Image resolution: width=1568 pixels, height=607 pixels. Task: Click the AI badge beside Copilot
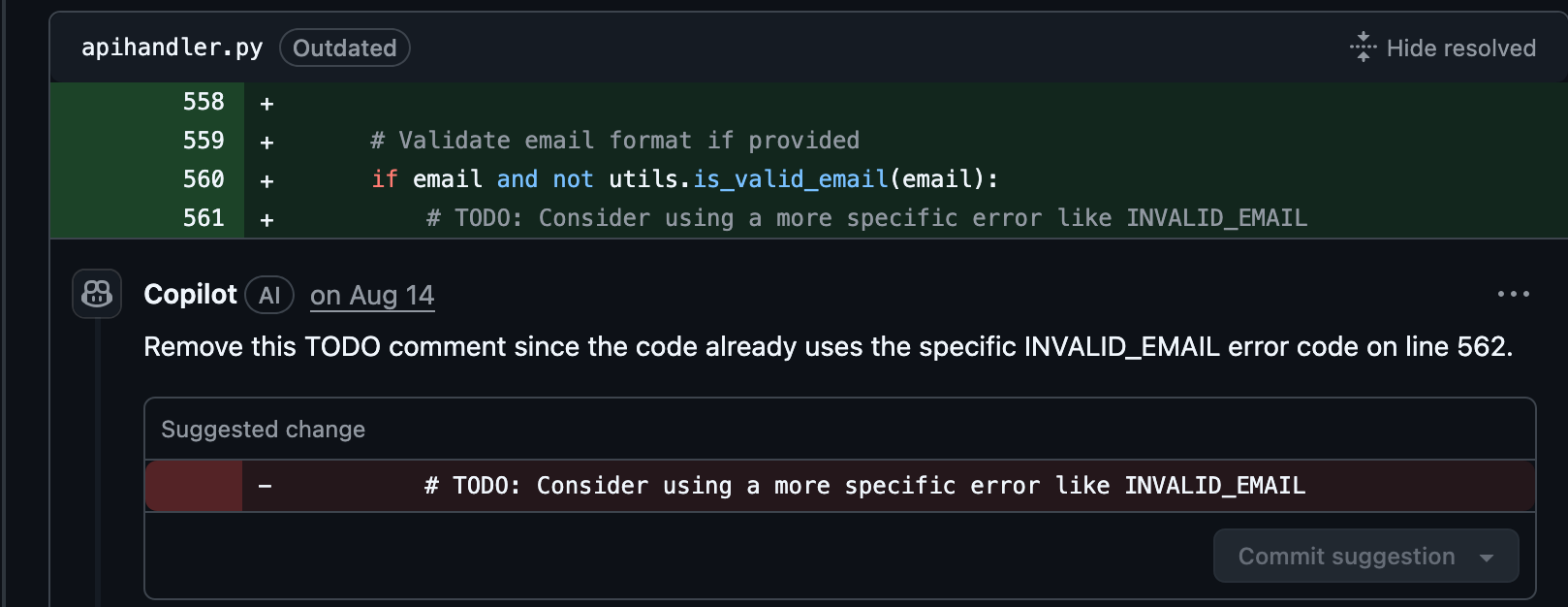coord(269,296)
